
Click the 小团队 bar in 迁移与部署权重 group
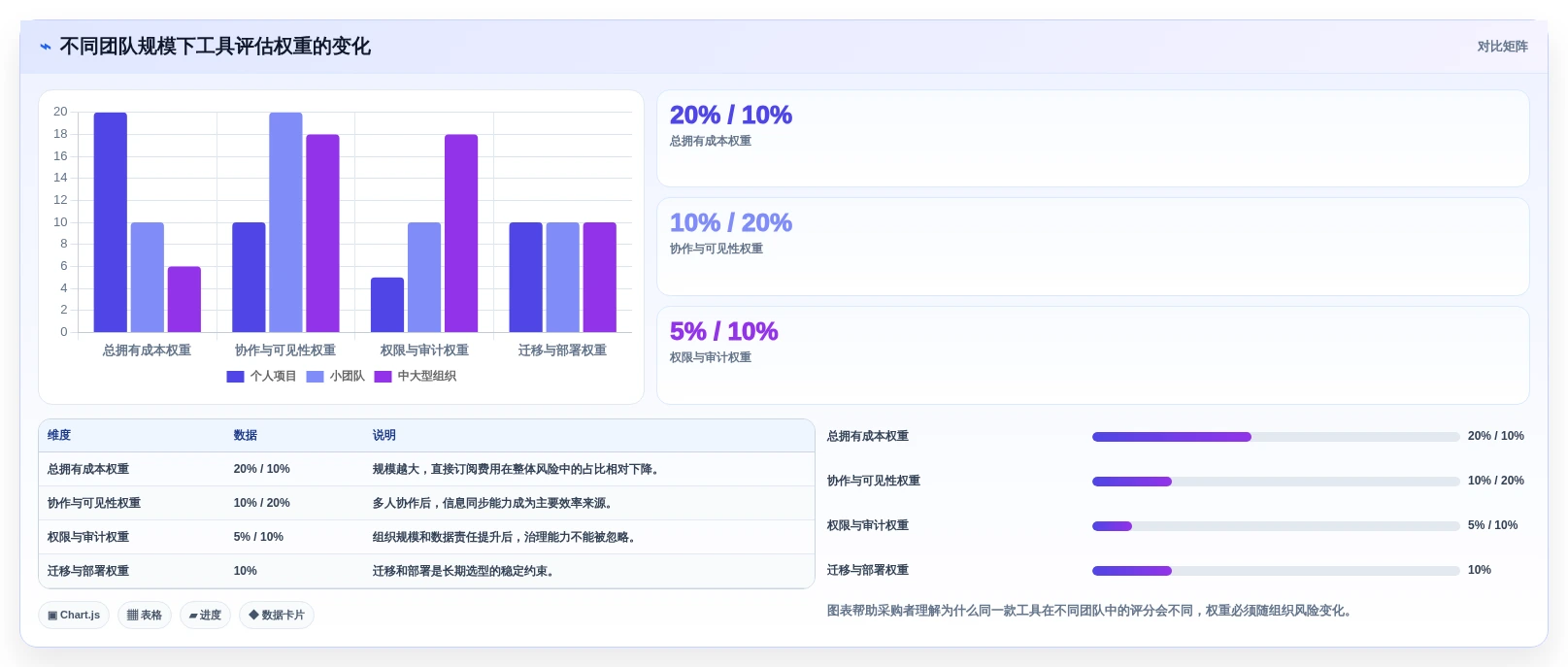[x=563, y=278]
